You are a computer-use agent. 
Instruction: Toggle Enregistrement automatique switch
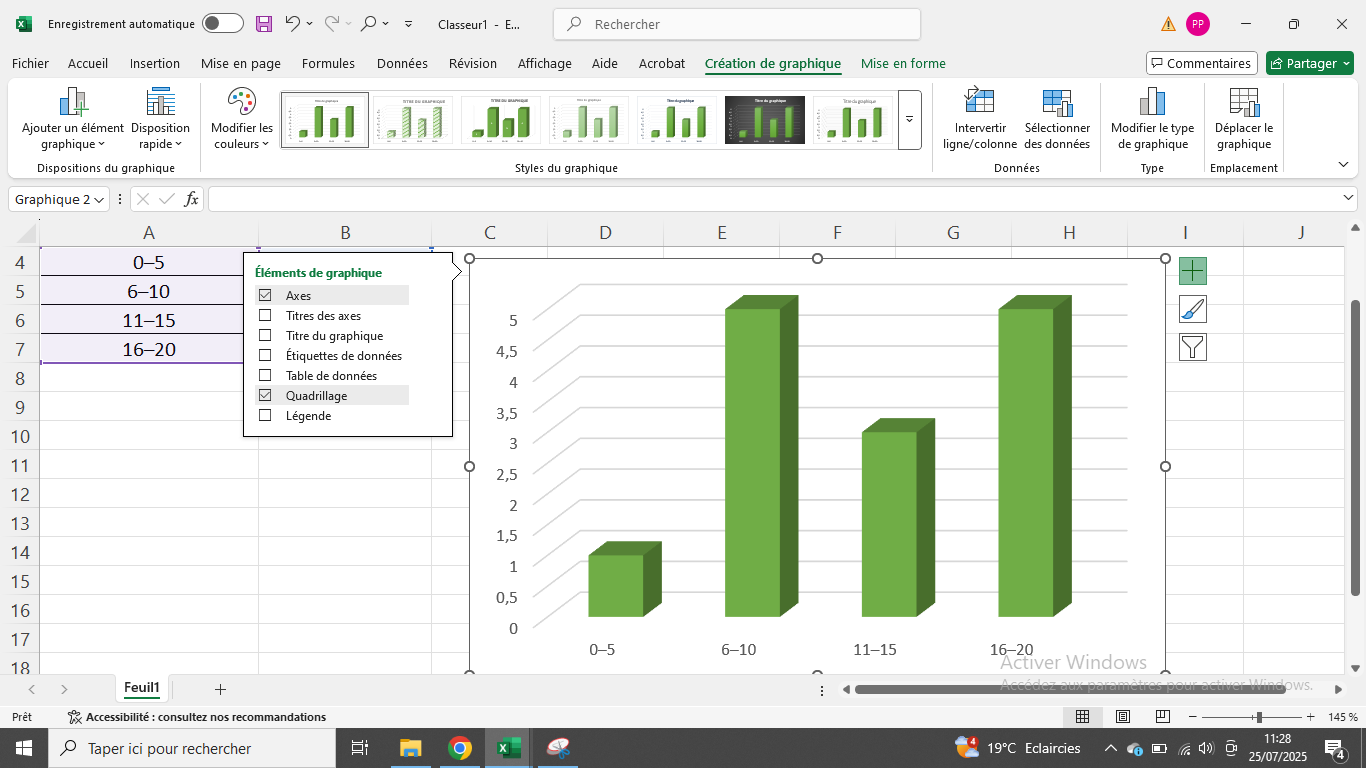[x=222, y=24]
